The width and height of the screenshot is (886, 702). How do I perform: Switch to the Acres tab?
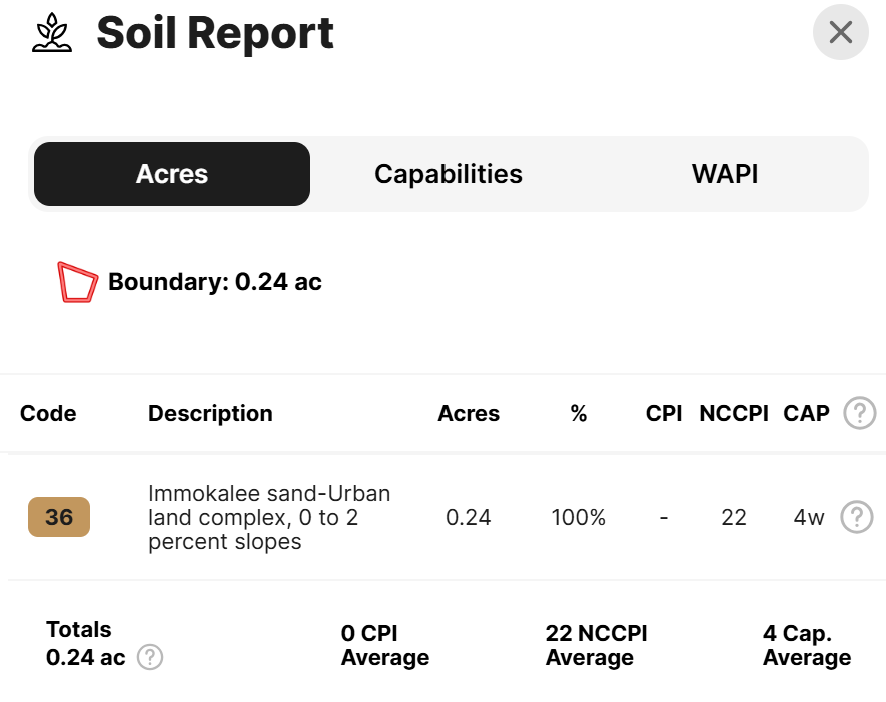coord(172,174)
